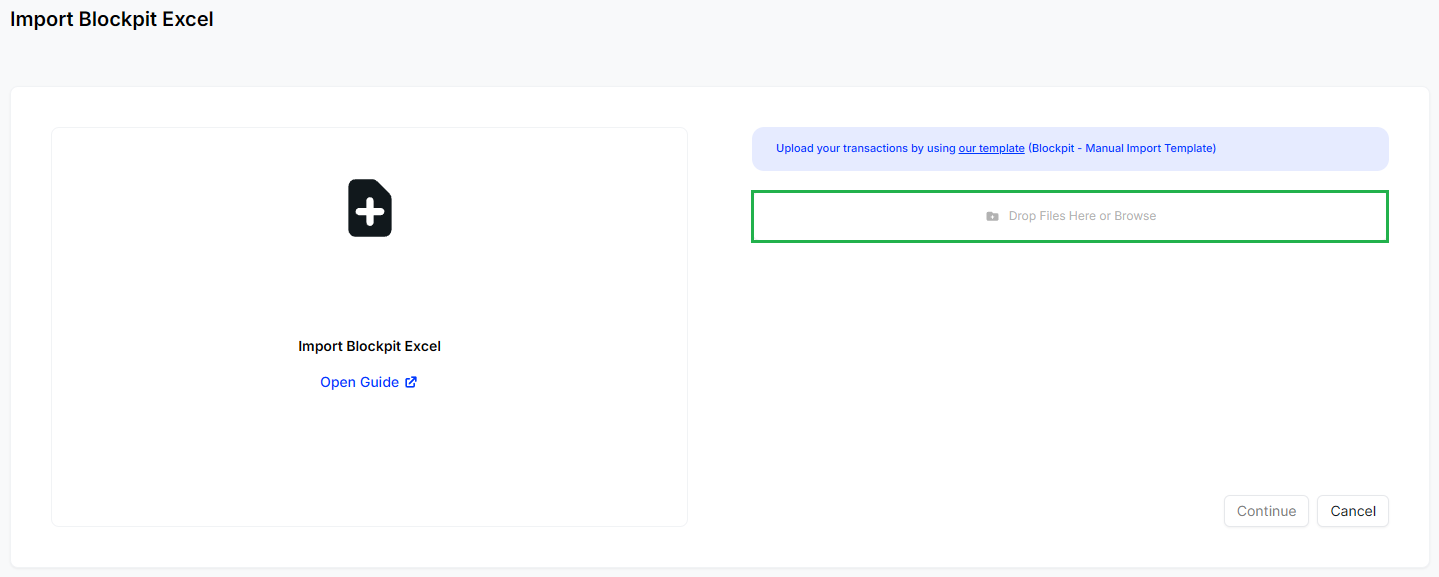
Task: Click the 'Drop Files Here' placeholder text
Action: pyautogui.click(x=1053, y=216)
